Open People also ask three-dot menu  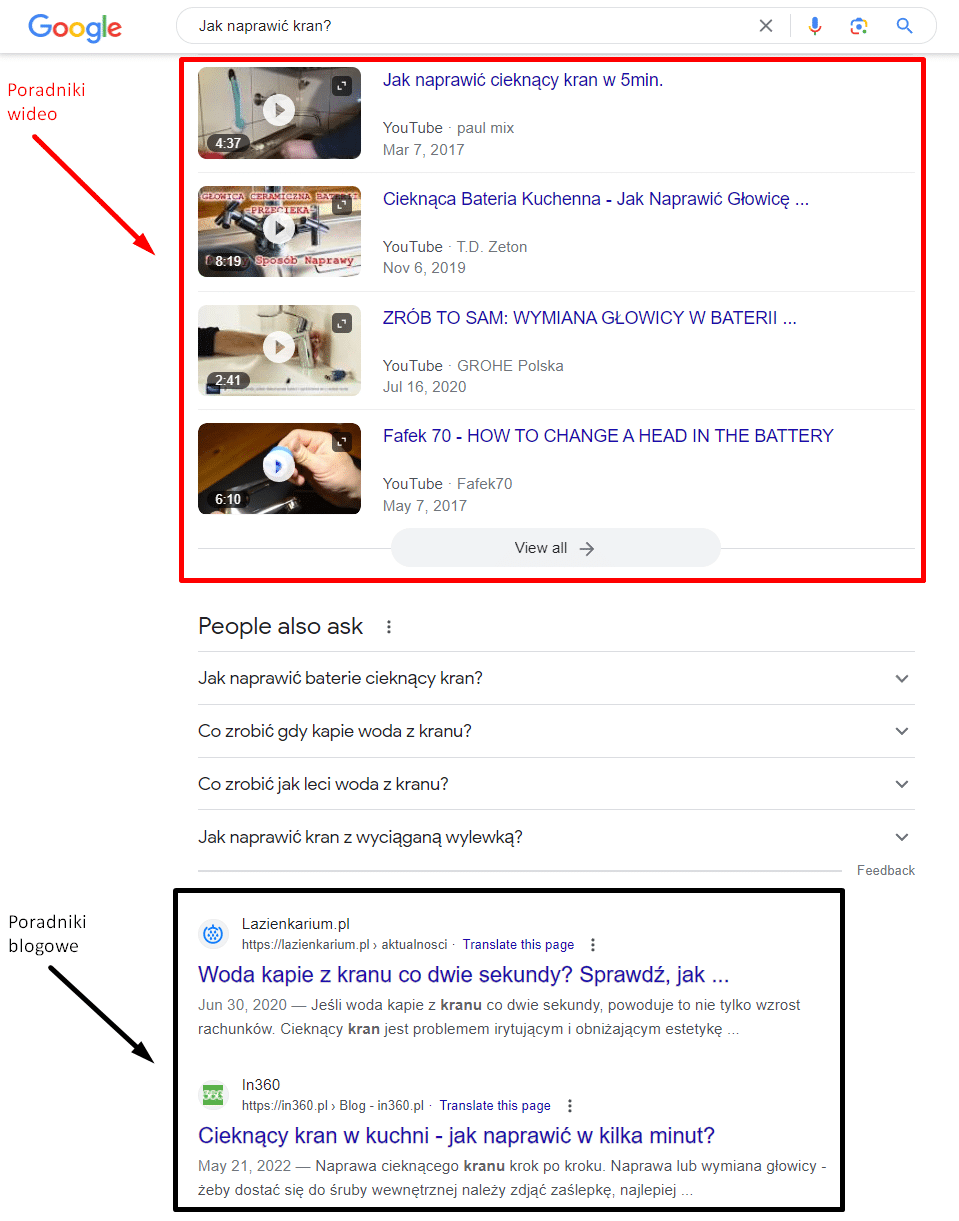[x=389, y=627]
